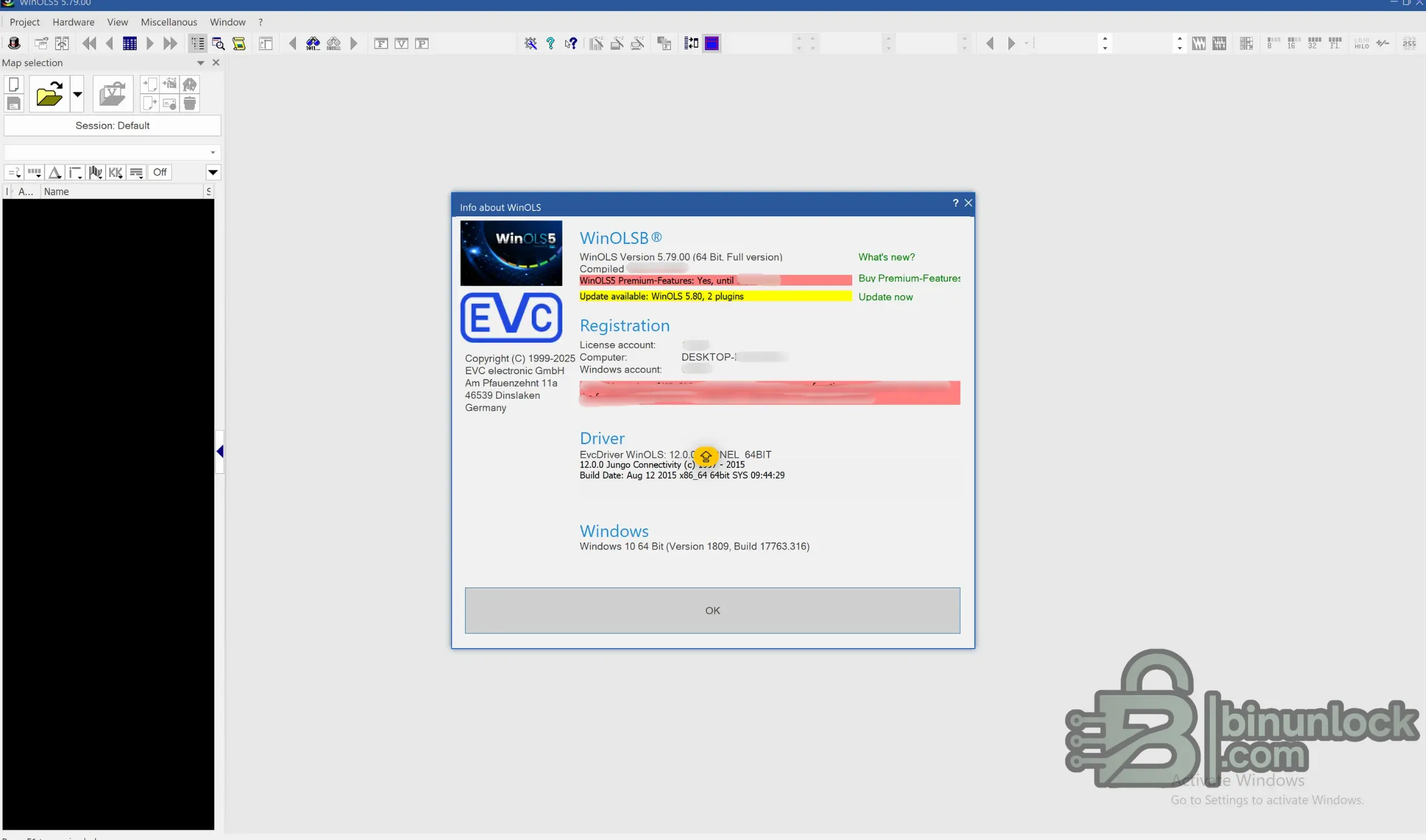Click the 255 value range icon

tap(1409, 43)
